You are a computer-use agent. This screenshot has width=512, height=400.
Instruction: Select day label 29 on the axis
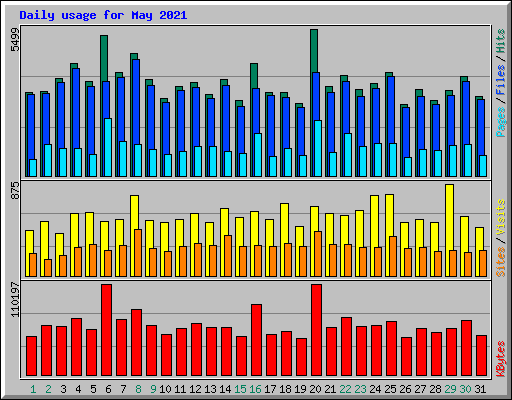point(450,389)
